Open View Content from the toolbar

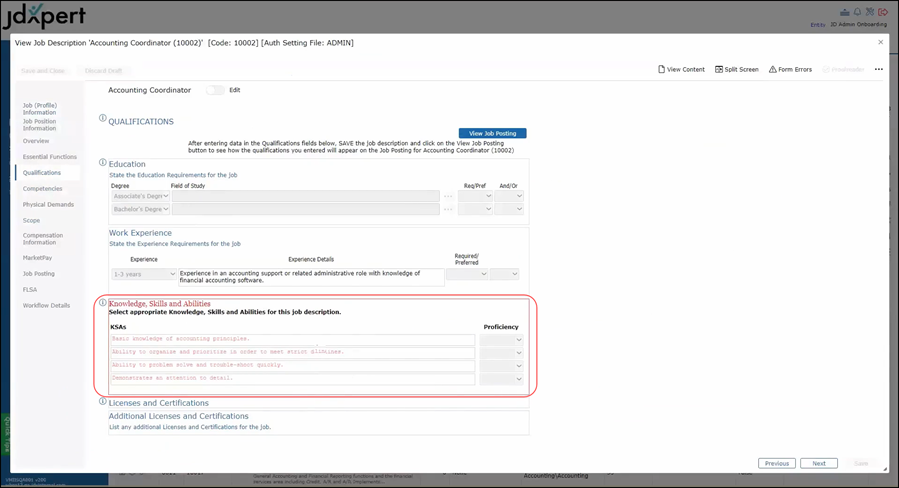click(681, 70)
